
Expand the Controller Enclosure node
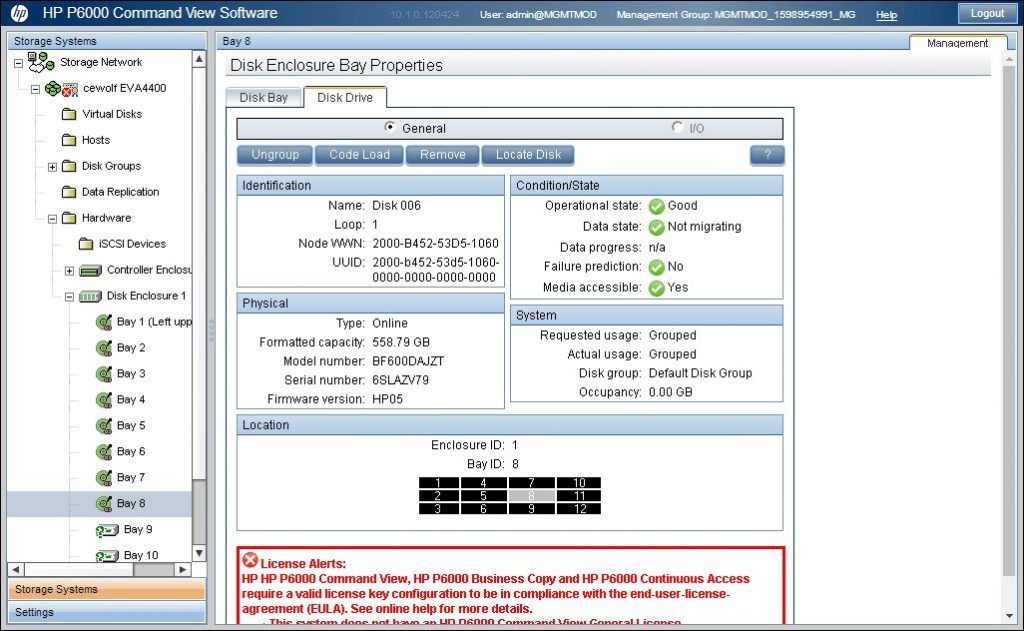tap(69, 271)
